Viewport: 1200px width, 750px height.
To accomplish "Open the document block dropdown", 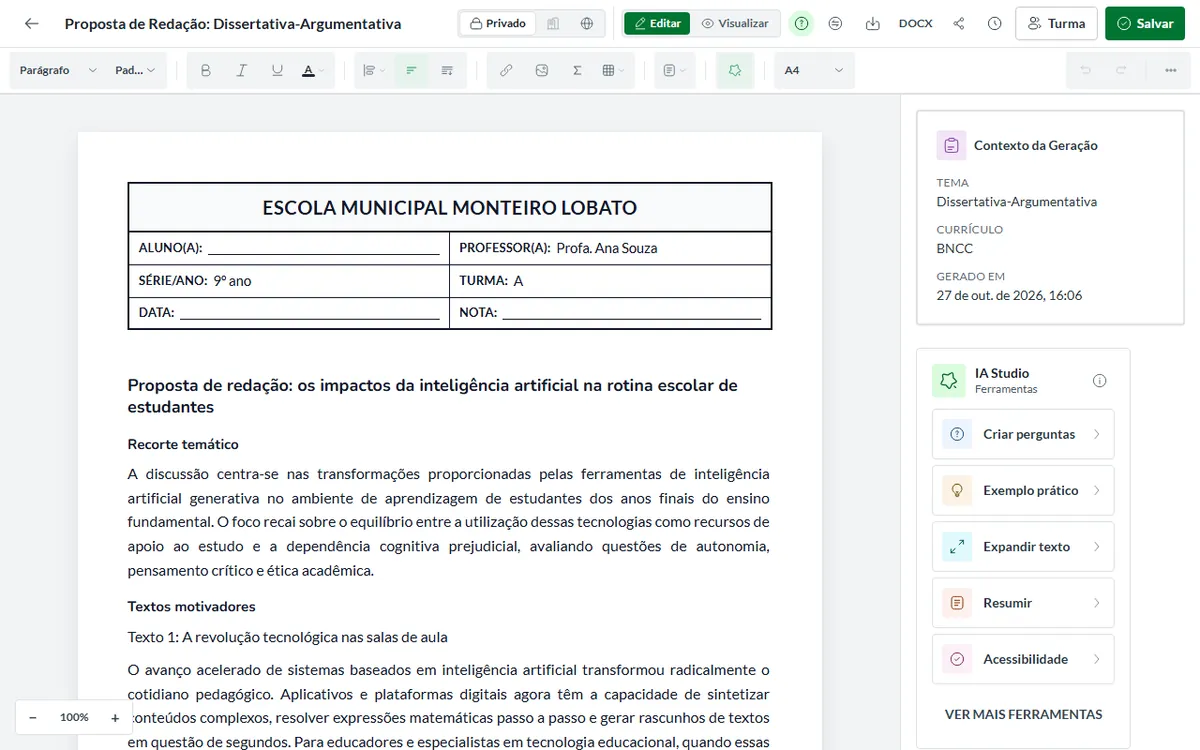I will coord(675,71).
